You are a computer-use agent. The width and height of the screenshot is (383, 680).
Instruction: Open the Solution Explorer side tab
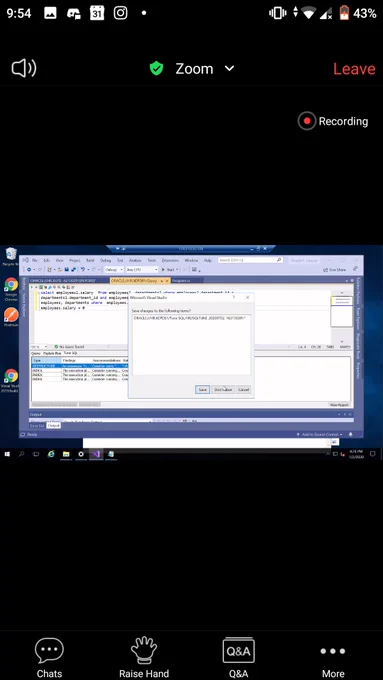click(359, 291)
